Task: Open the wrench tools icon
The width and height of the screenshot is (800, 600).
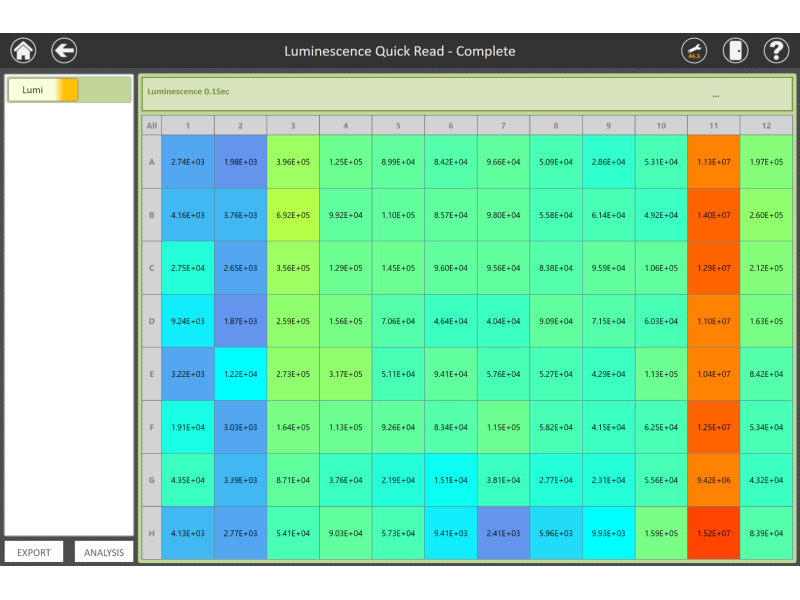Action: [694, 50]
